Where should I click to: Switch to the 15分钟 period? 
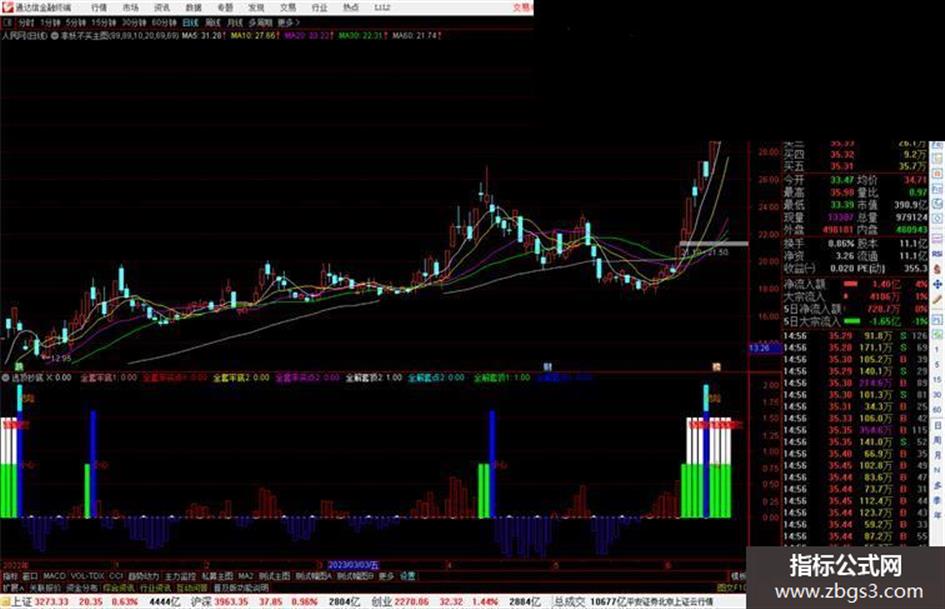tap(104, 23)
